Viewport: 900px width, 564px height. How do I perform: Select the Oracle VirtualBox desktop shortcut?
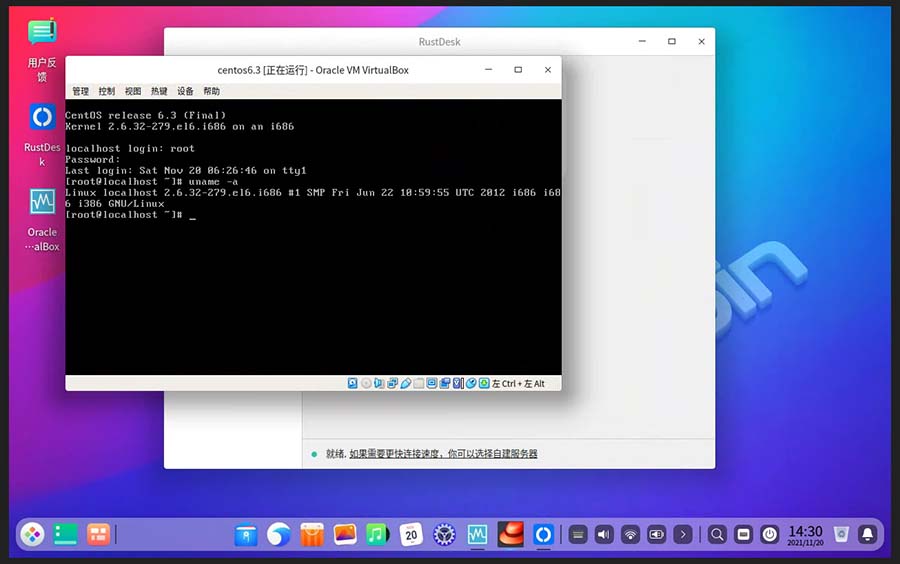coord(42,220)
